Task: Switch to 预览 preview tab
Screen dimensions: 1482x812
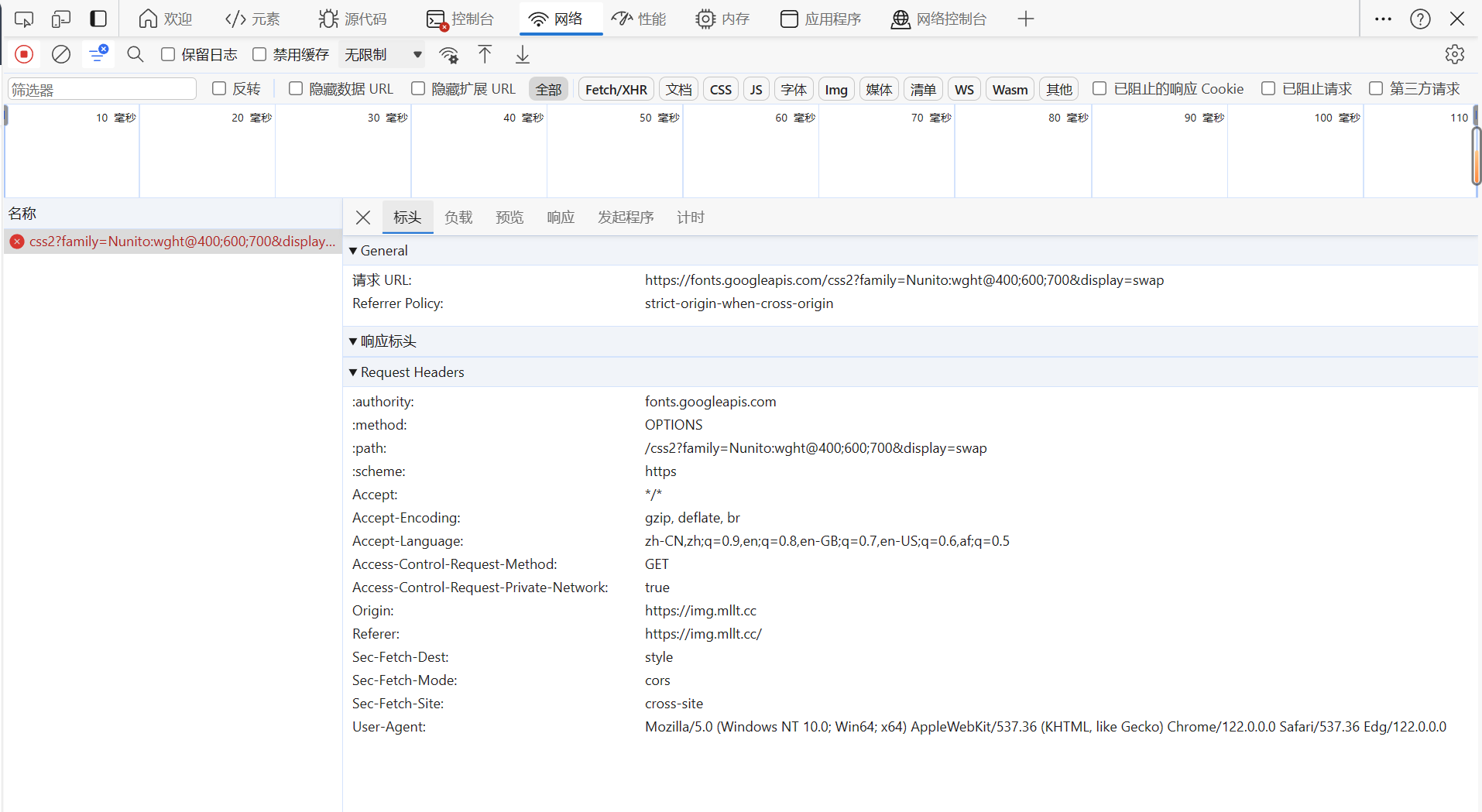Action: coord(509,218)
